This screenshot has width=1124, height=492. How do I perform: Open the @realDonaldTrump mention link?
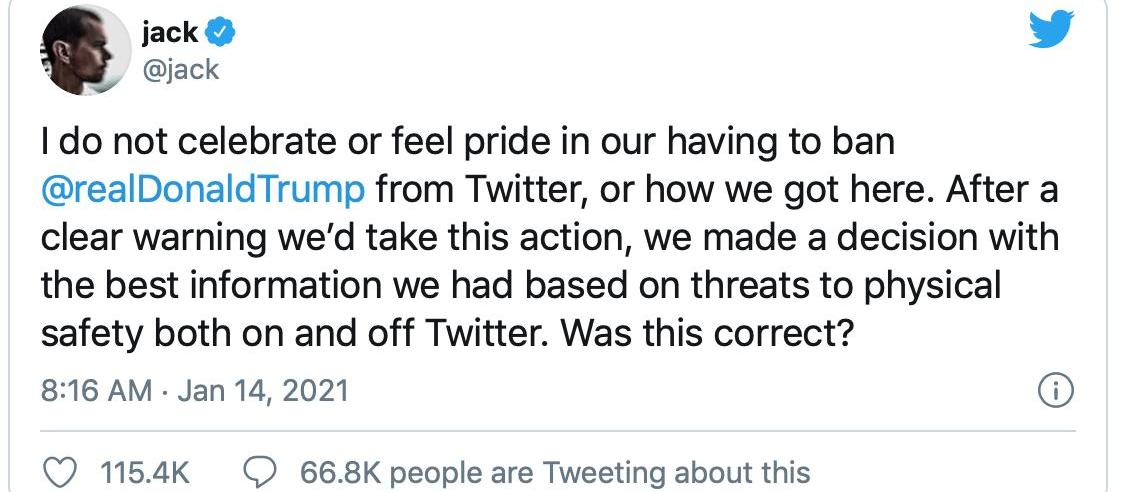pos(203,190)
